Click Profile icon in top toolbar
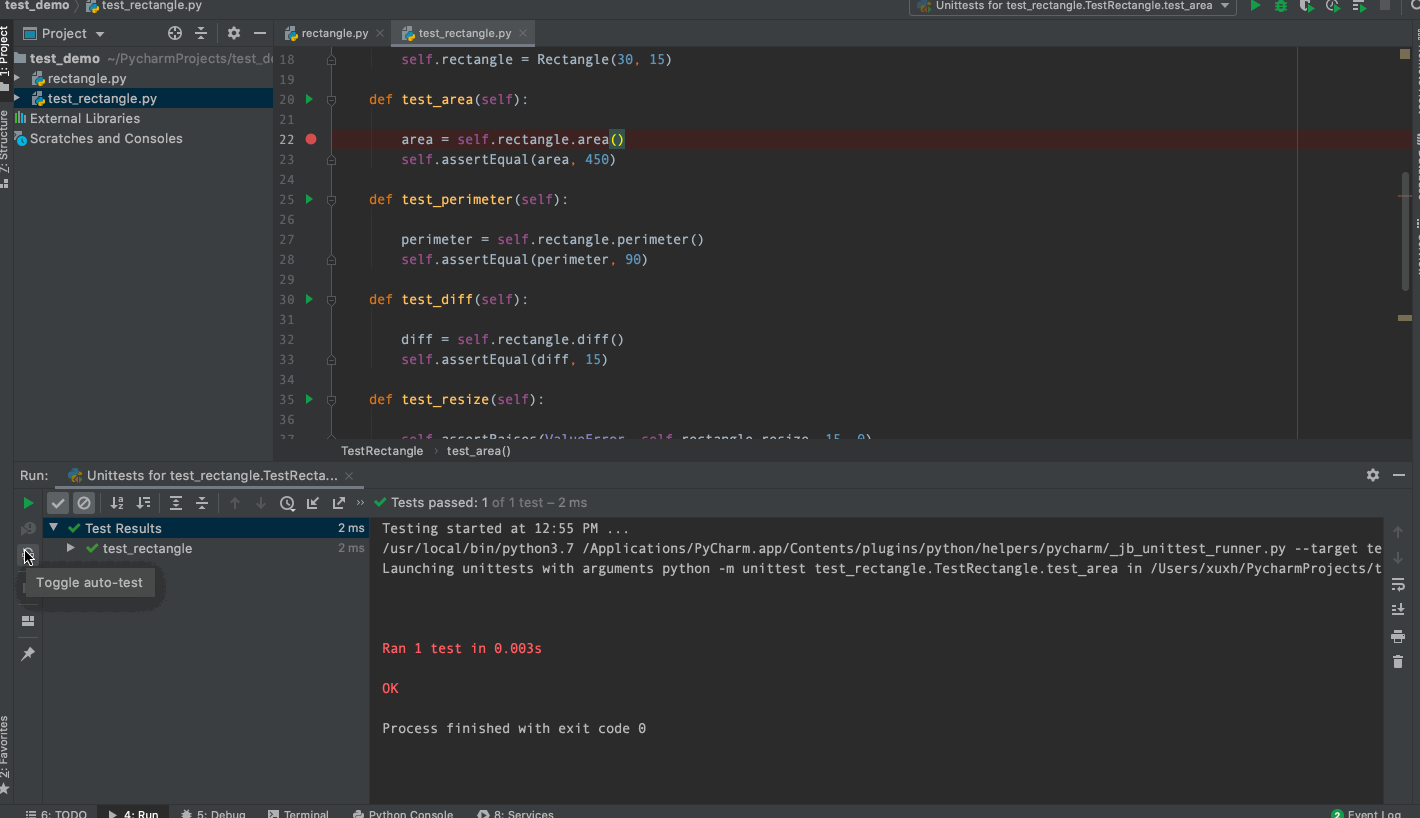 click(1333, 6)
